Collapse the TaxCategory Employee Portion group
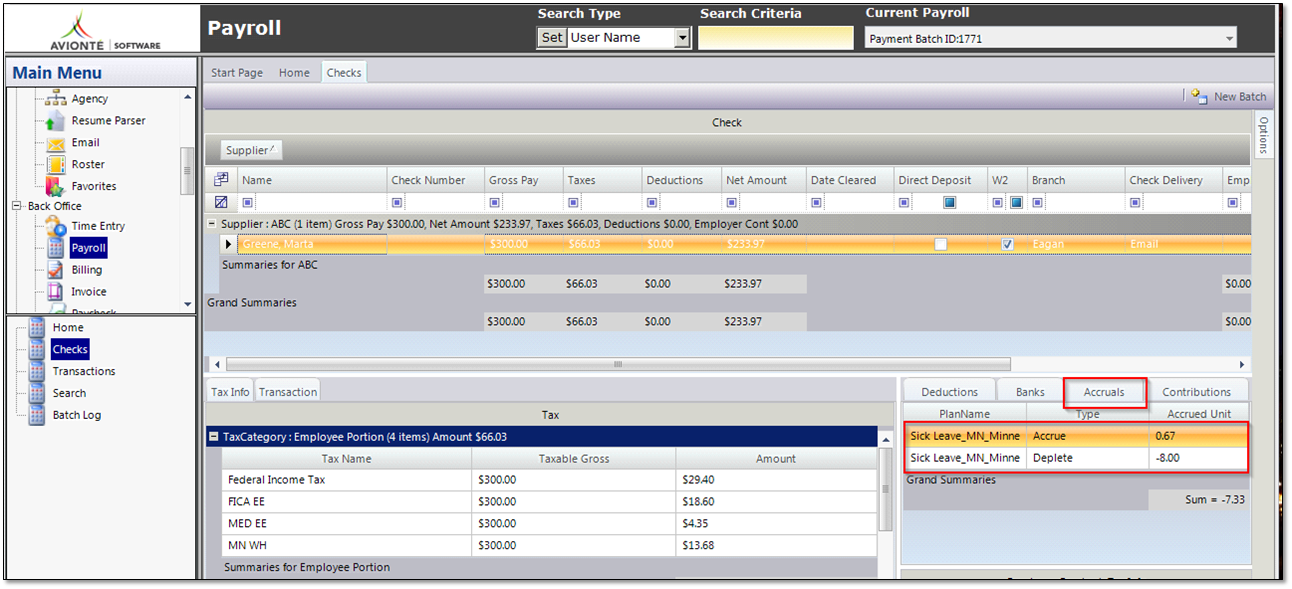This screenshot has height=589, width=1292. pos(214,437)
